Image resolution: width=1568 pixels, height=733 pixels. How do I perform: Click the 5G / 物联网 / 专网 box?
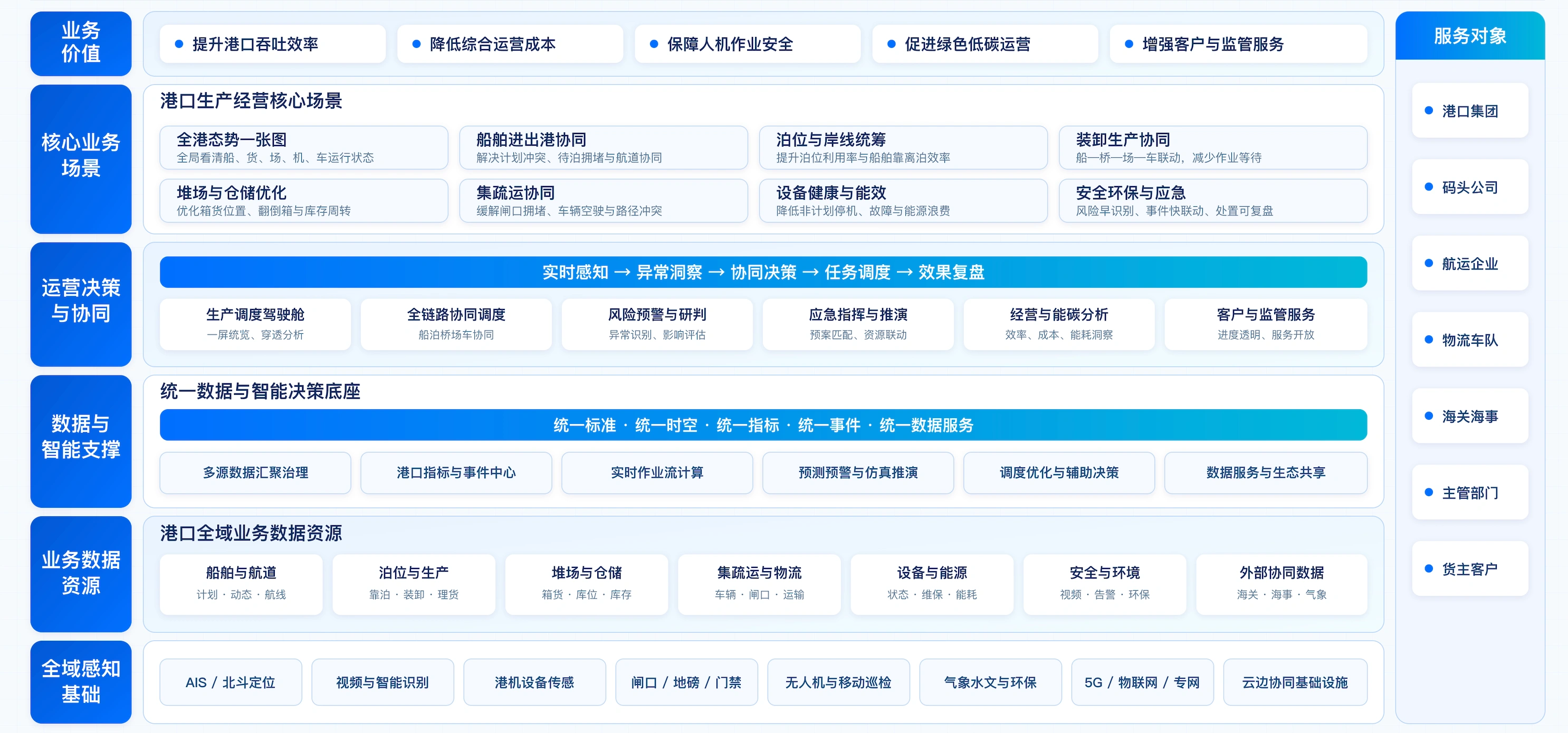point(1142,682)
